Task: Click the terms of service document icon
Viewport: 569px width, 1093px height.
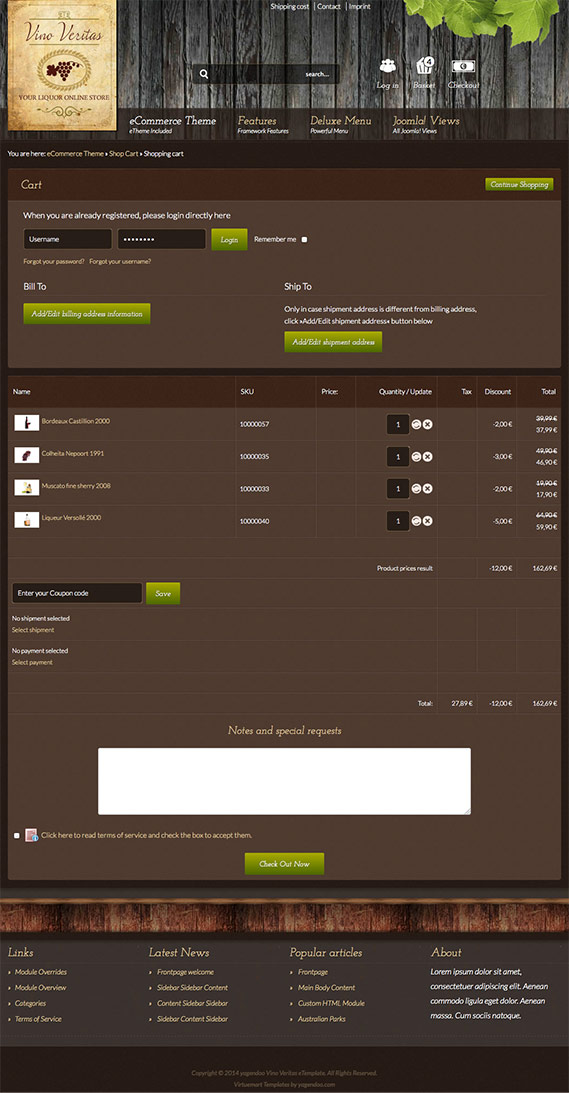Action: [x=31, y=835]
